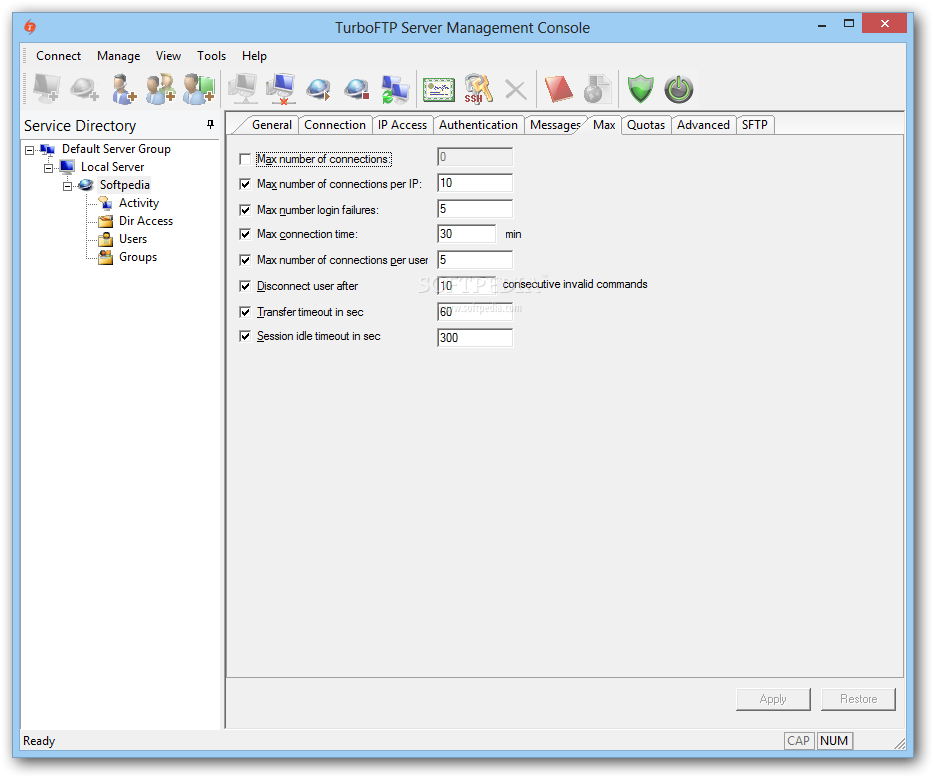Click the Groups tree icon
Viewport: 934px width, 778px height.
(106, 257)
